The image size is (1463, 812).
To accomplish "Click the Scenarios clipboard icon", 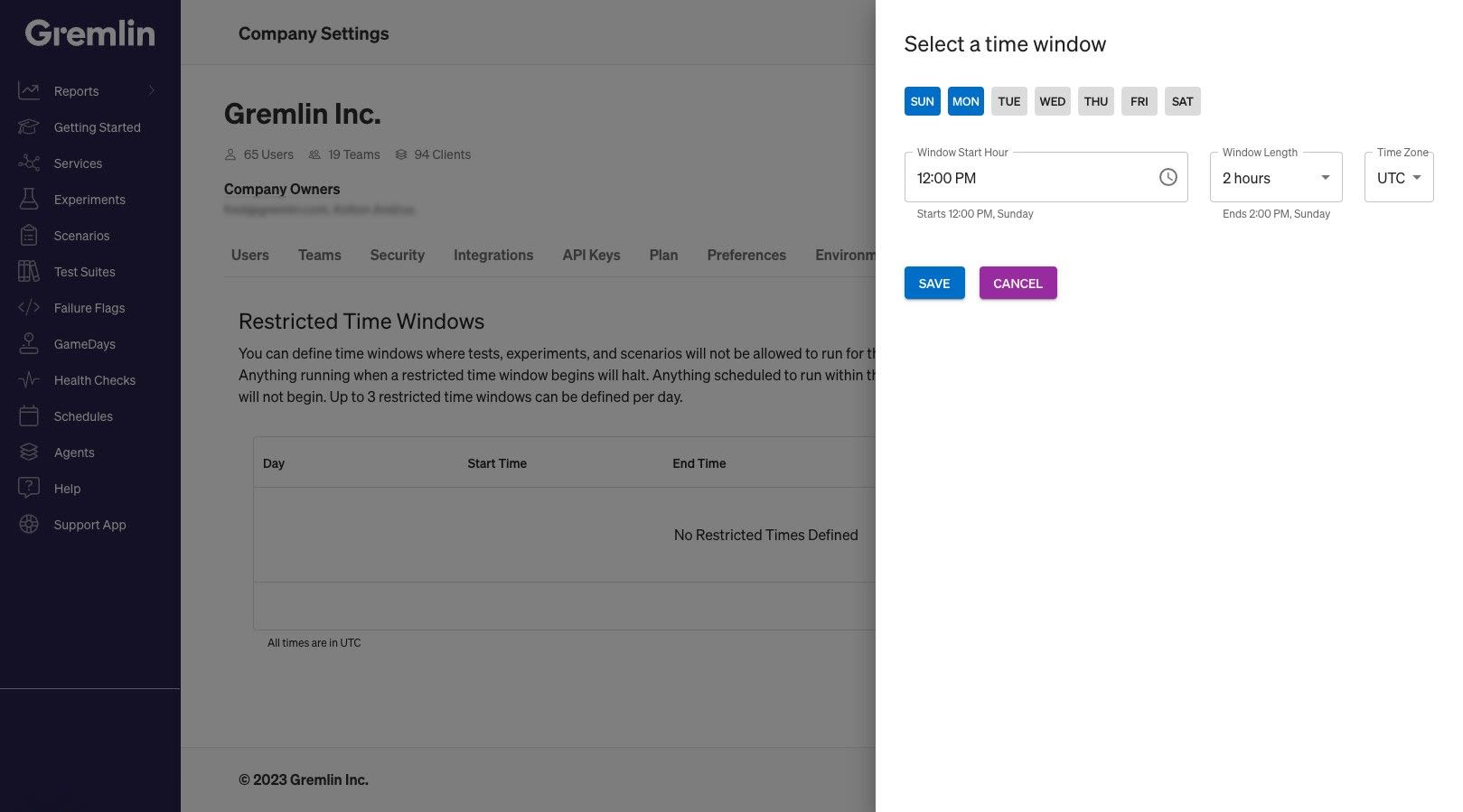I will (x=29, y=236).
